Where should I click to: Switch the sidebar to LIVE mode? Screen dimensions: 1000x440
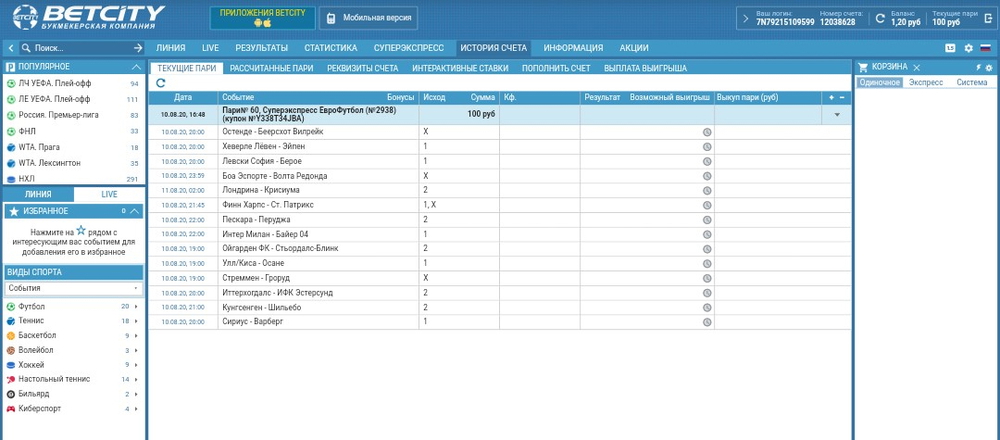110,193
